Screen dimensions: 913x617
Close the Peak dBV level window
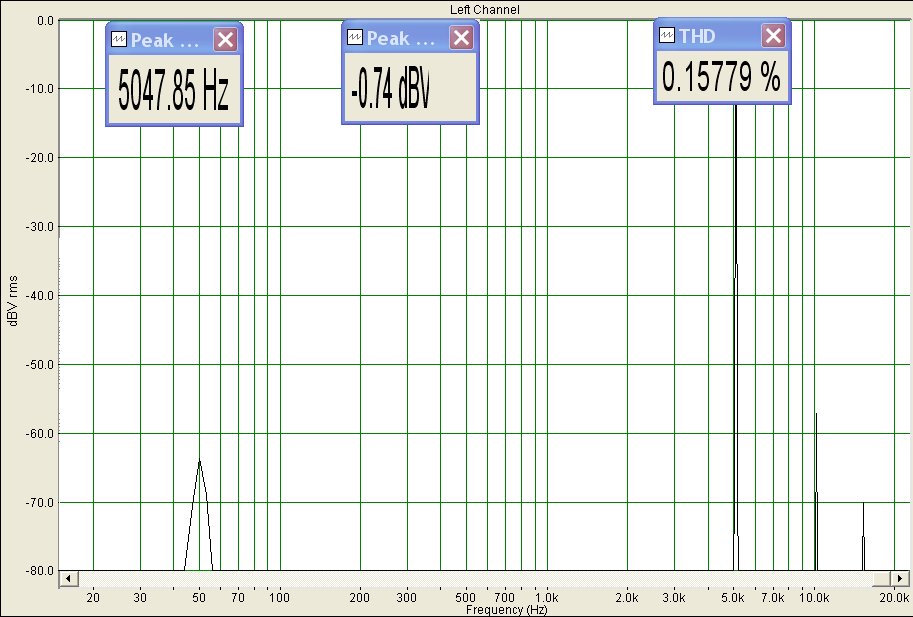pos(461,38)
